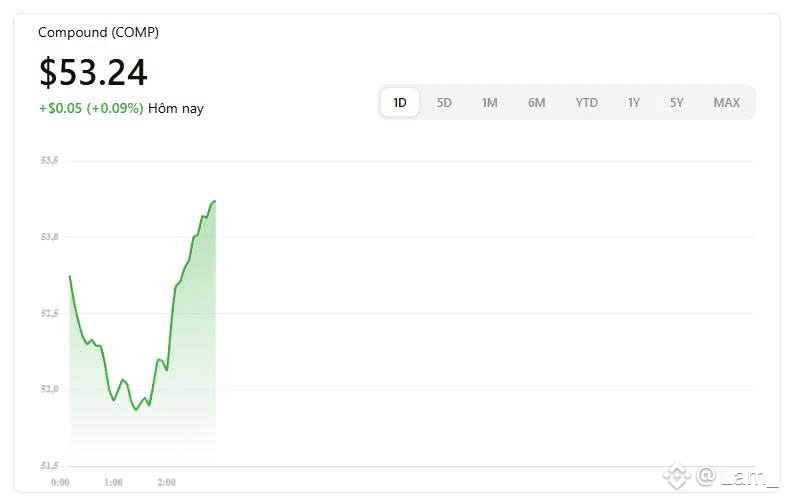
Task: Switch chart to 5Y range
Action: tap(676, 102)
